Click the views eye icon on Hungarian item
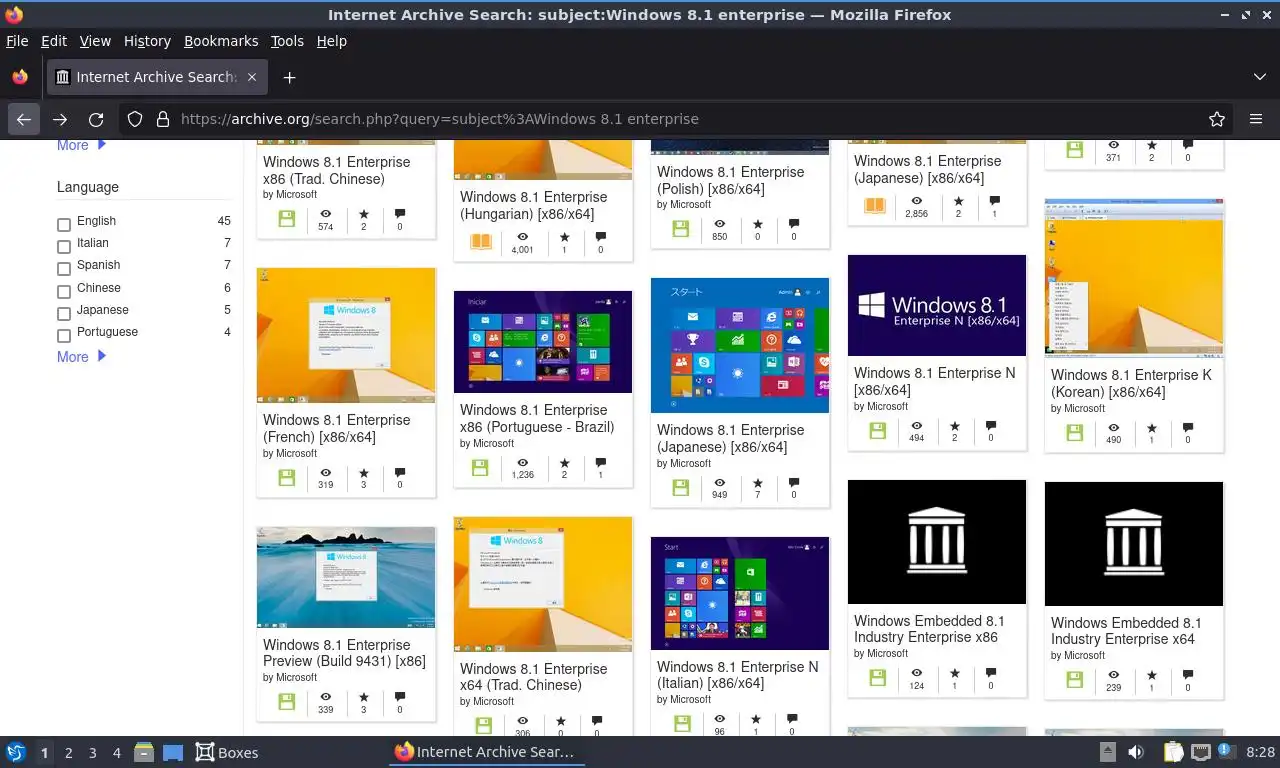1280x768 pixels. click(523, 237)
